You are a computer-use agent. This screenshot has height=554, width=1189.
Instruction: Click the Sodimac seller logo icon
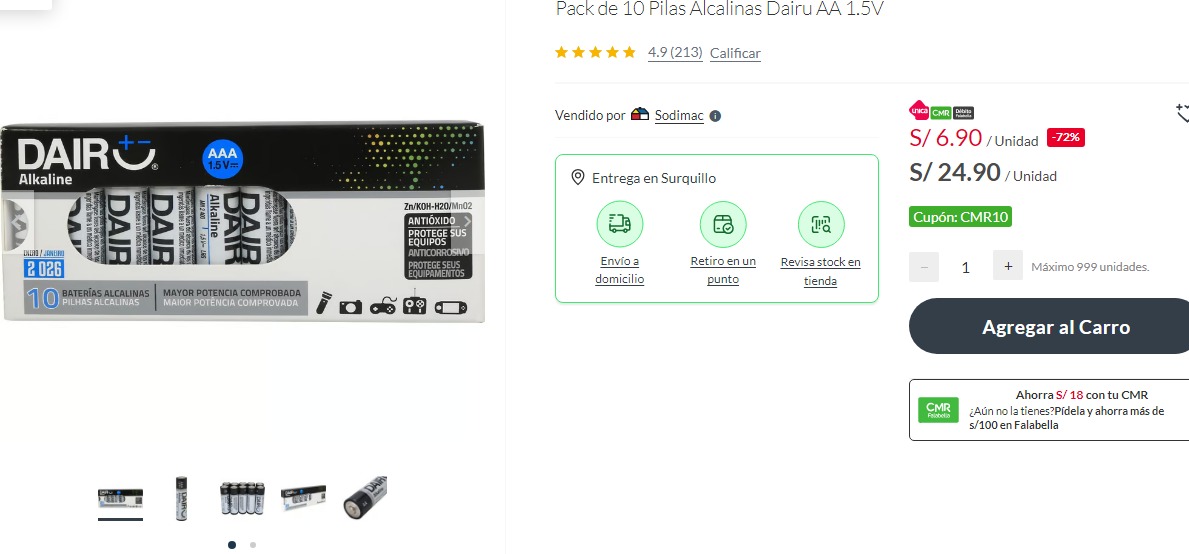[640, 114]
